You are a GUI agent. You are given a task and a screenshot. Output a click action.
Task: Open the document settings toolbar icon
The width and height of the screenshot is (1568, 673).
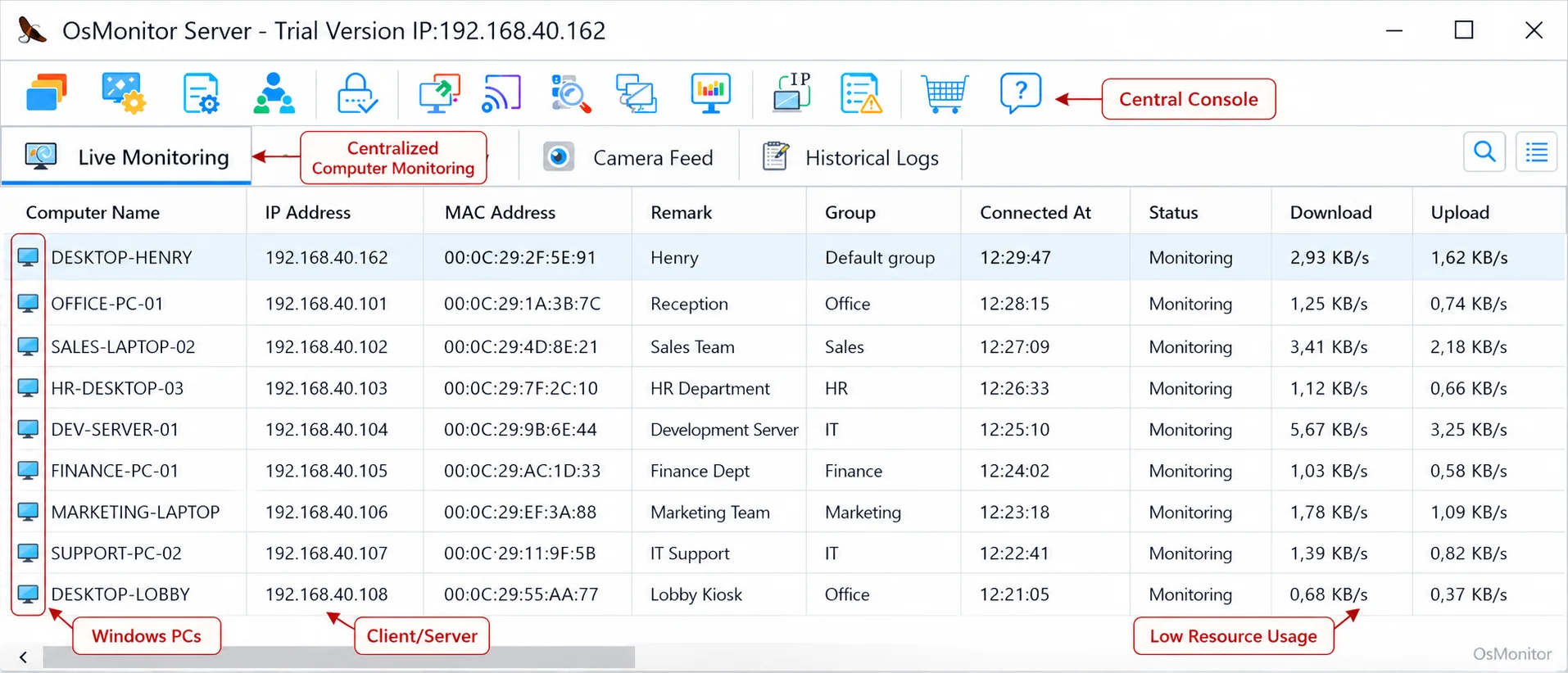click(x=201, y=93)
